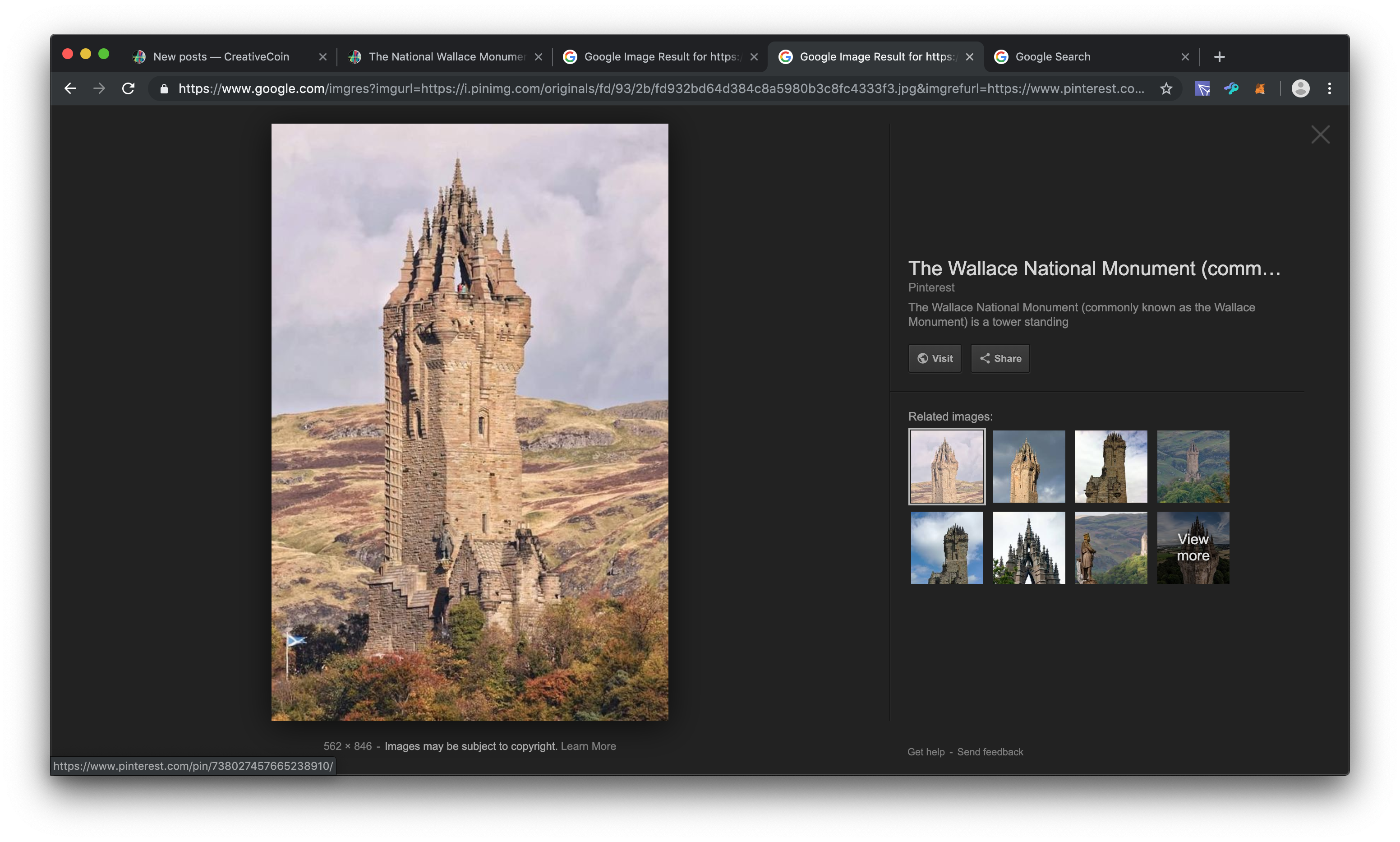Click the blue key extension icon
This screenshot has height=842, width=1400.
tap(1231, 88)
